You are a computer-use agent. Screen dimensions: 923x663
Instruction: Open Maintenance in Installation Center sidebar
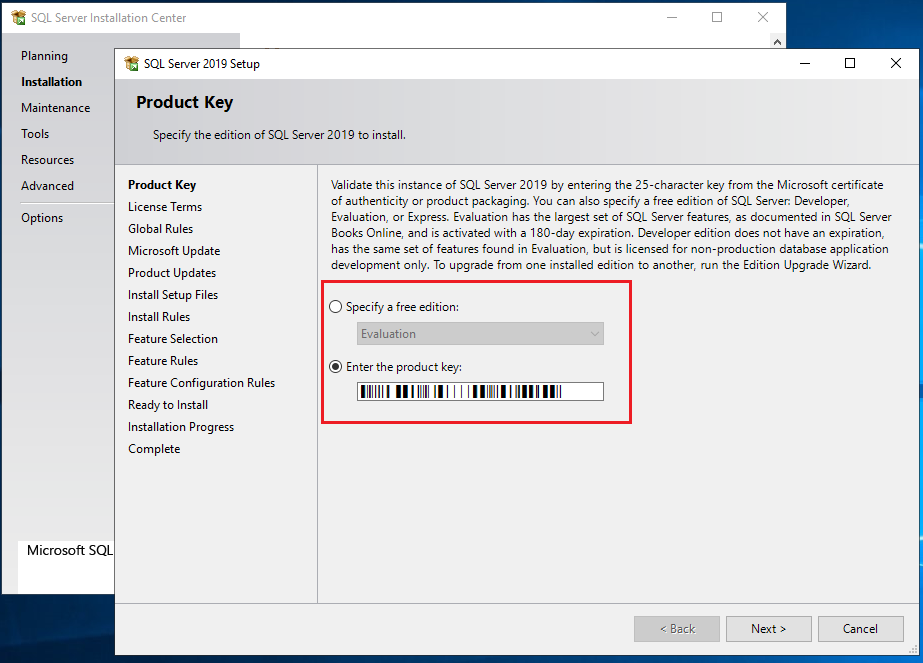pos(56,108)
